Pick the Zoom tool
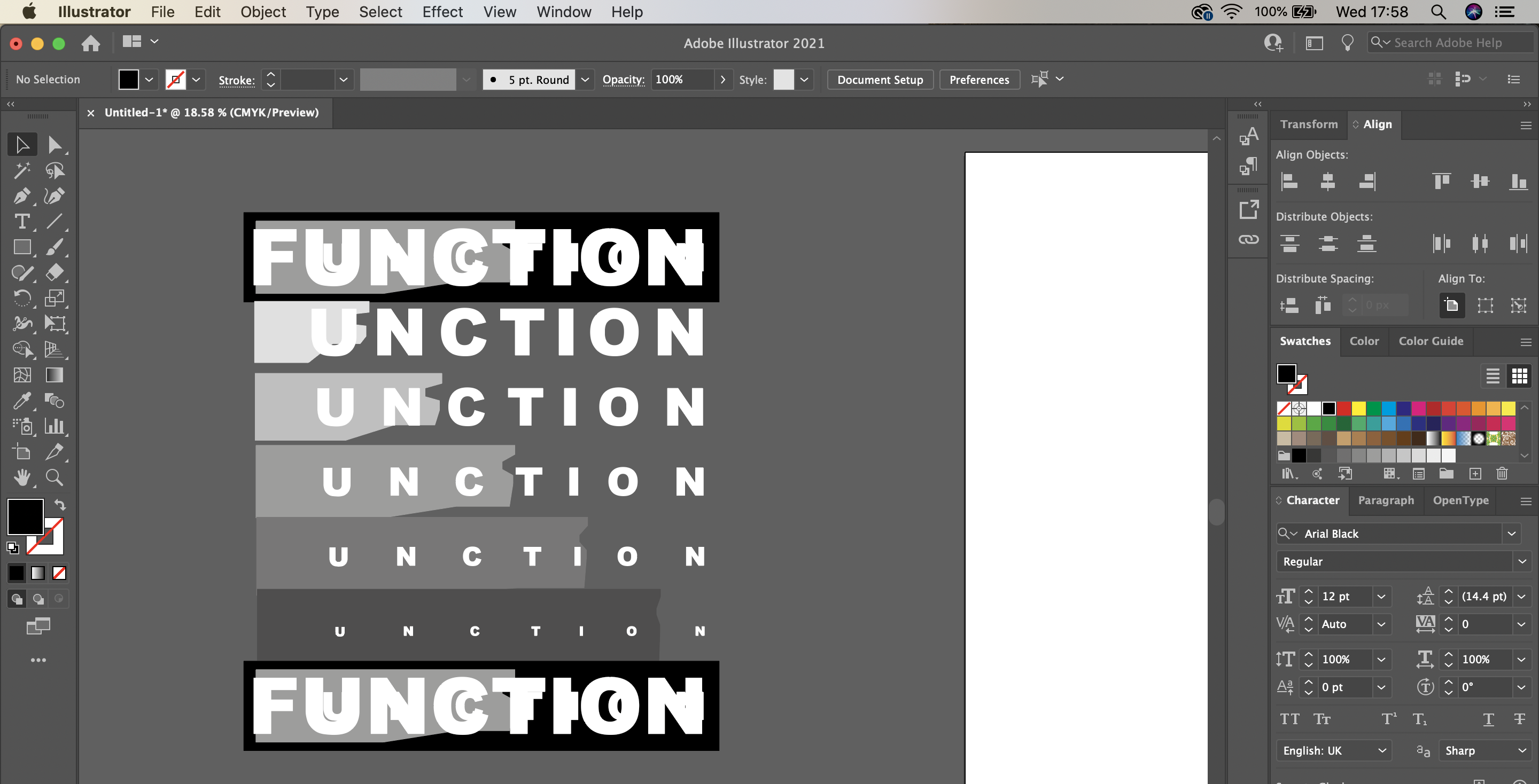 tap(55, 477)
